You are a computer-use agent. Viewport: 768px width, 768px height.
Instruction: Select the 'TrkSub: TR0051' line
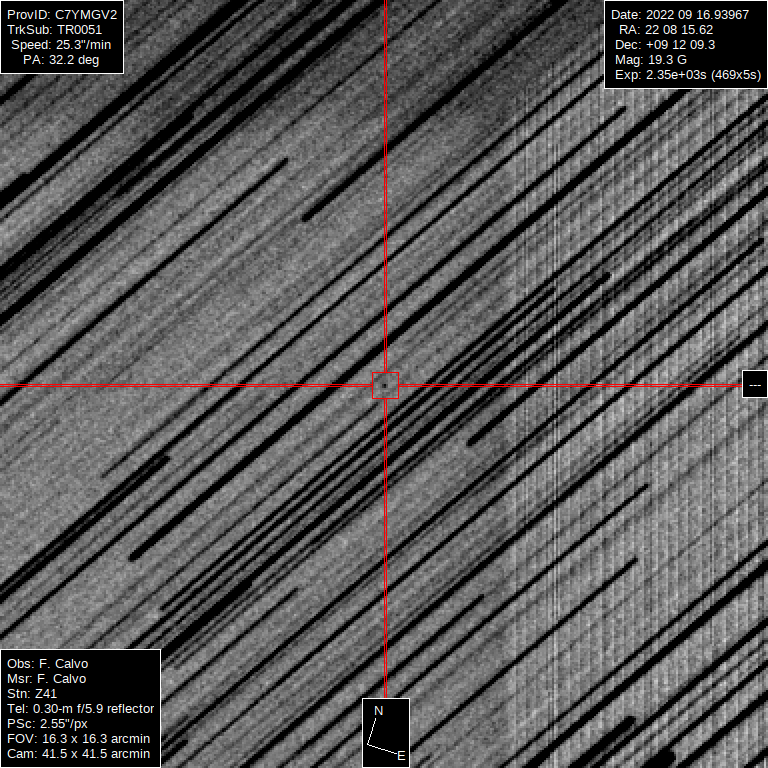coord(54,30)
